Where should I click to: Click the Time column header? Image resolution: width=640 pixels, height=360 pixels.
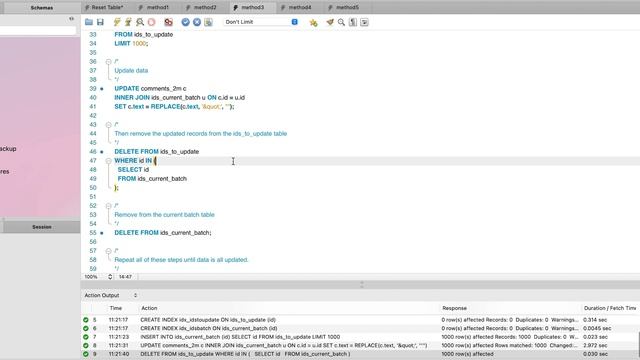(116, 308)
